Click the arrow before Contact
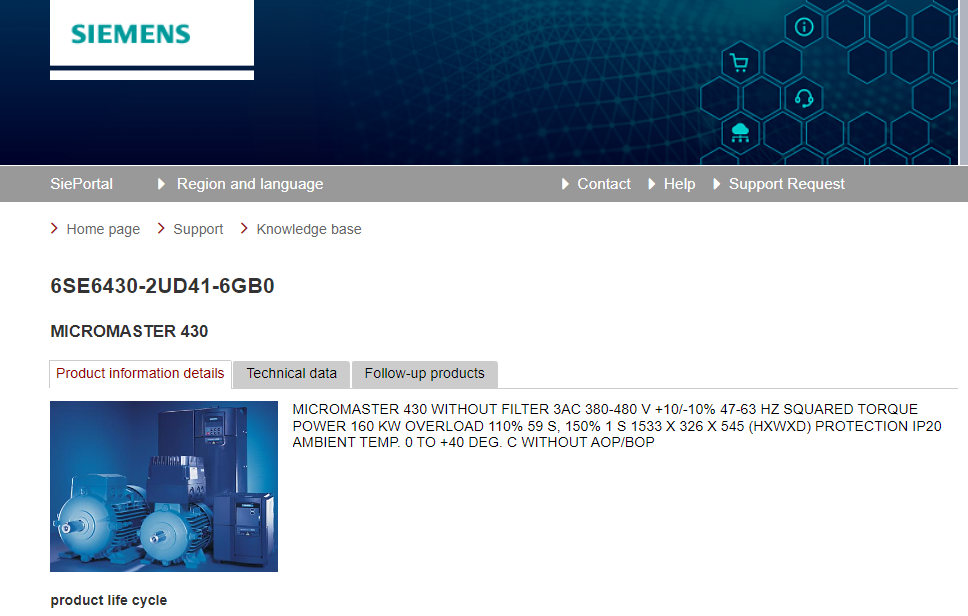The height and width of the screenshot is (616, 968). click(566, 184)
